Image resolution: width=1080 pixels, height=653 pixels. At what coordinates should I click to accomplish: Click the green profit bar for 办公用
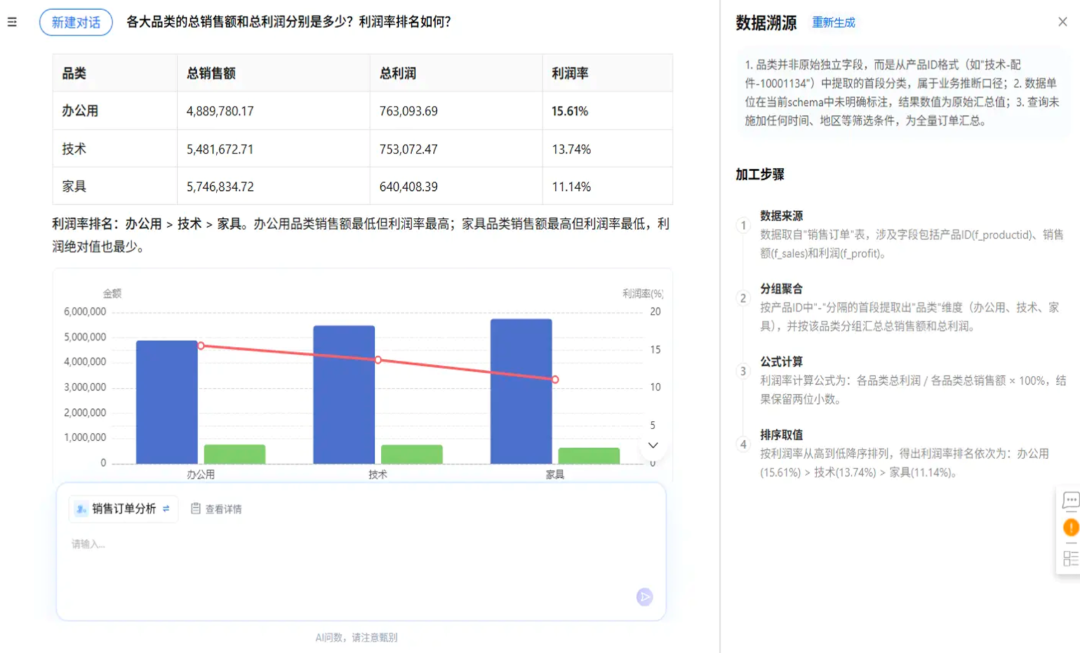pos(234,455)
